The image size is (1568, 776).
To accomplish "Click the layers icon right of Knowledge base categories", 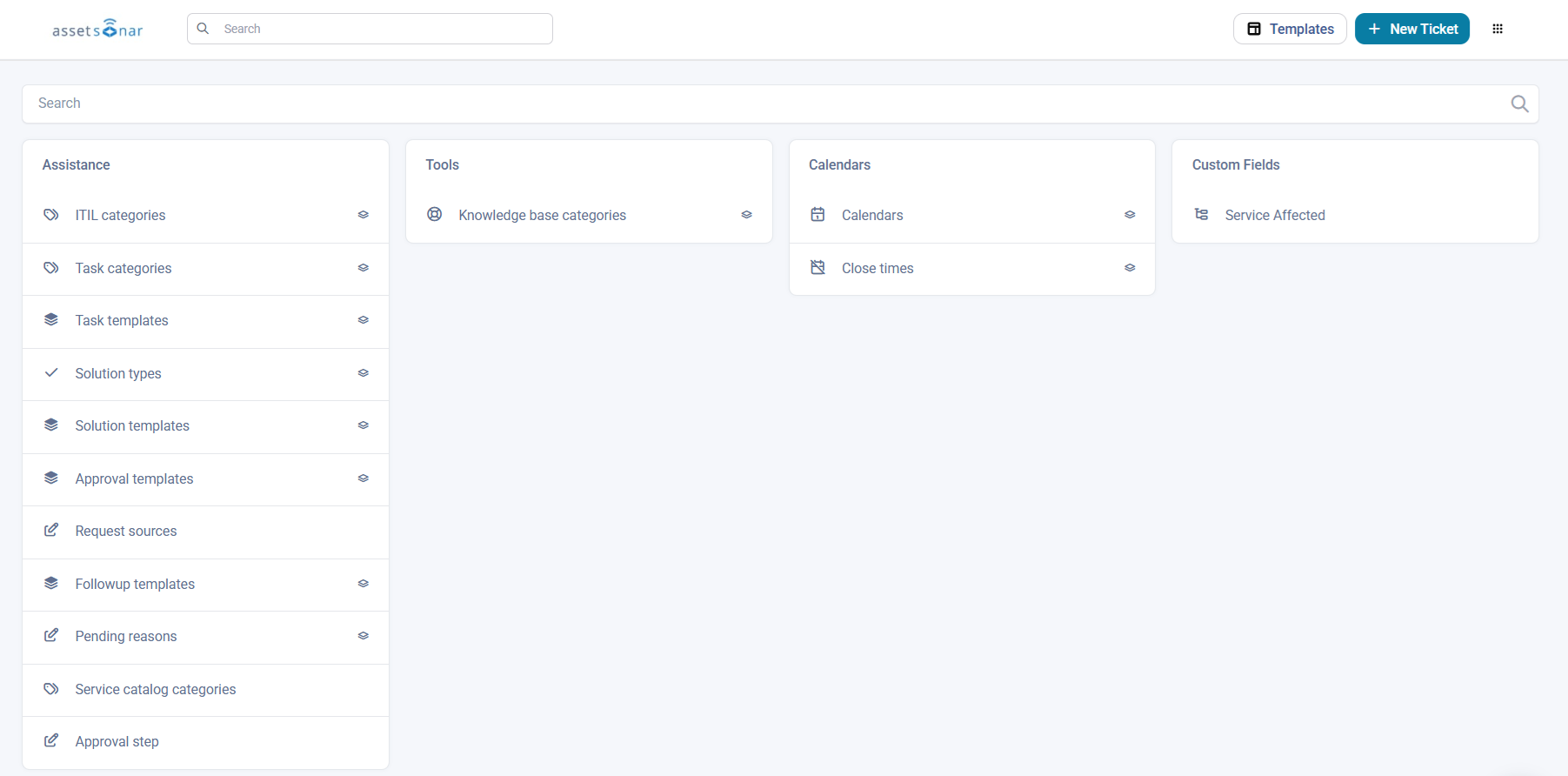I will click(x=746, y=215).
